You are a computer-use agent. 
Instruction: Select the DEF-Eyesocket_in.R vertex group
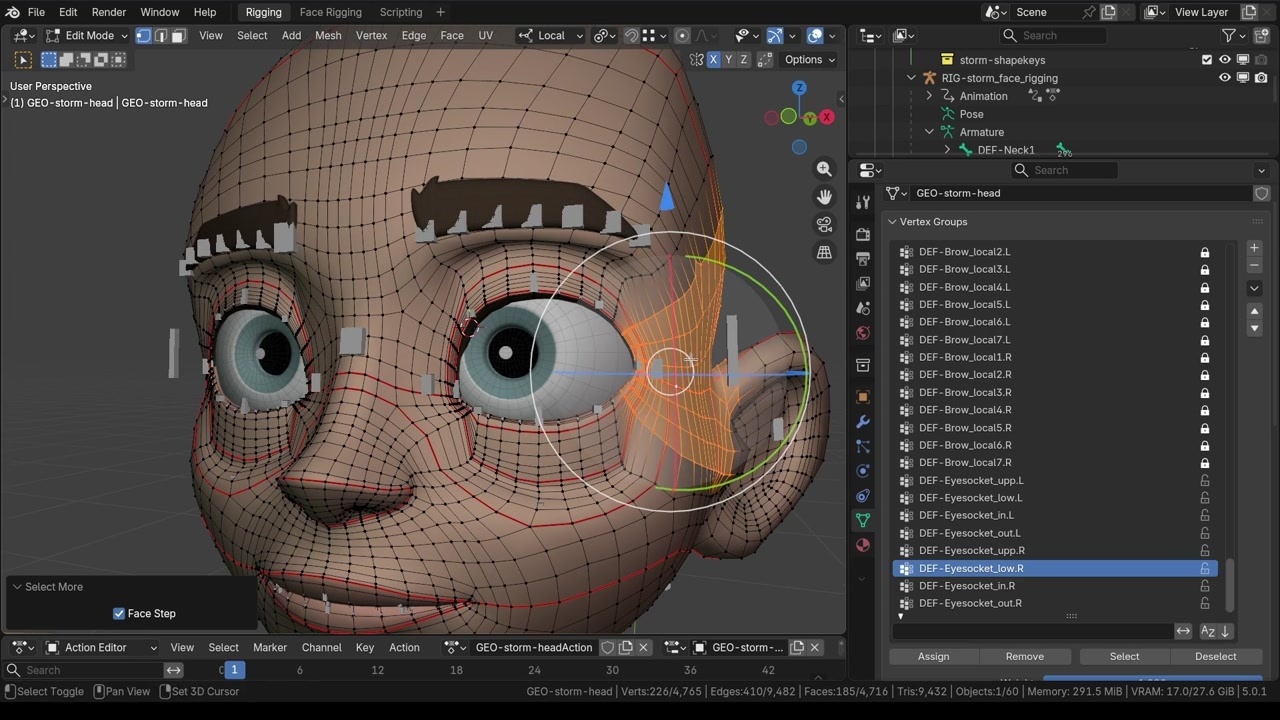966,586
